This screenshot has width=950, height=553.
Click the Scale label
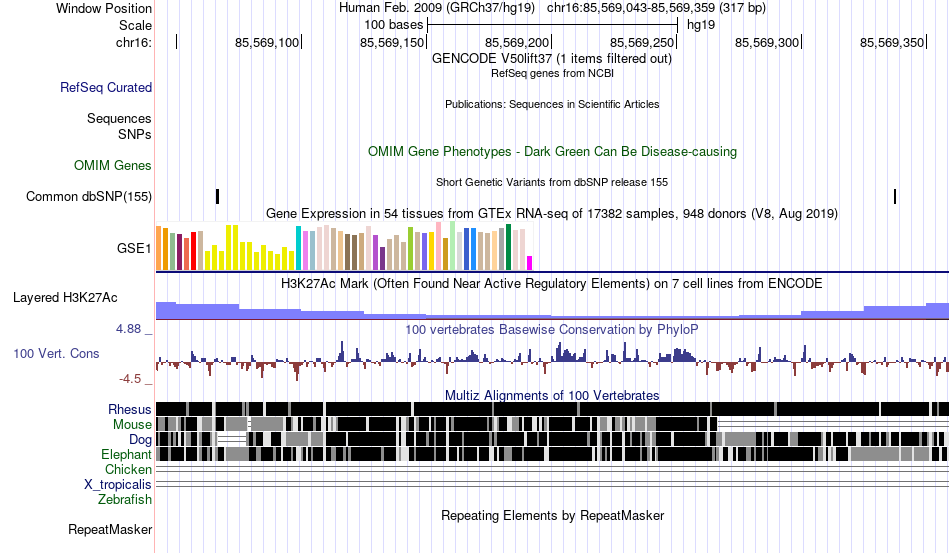coord(135,25)
